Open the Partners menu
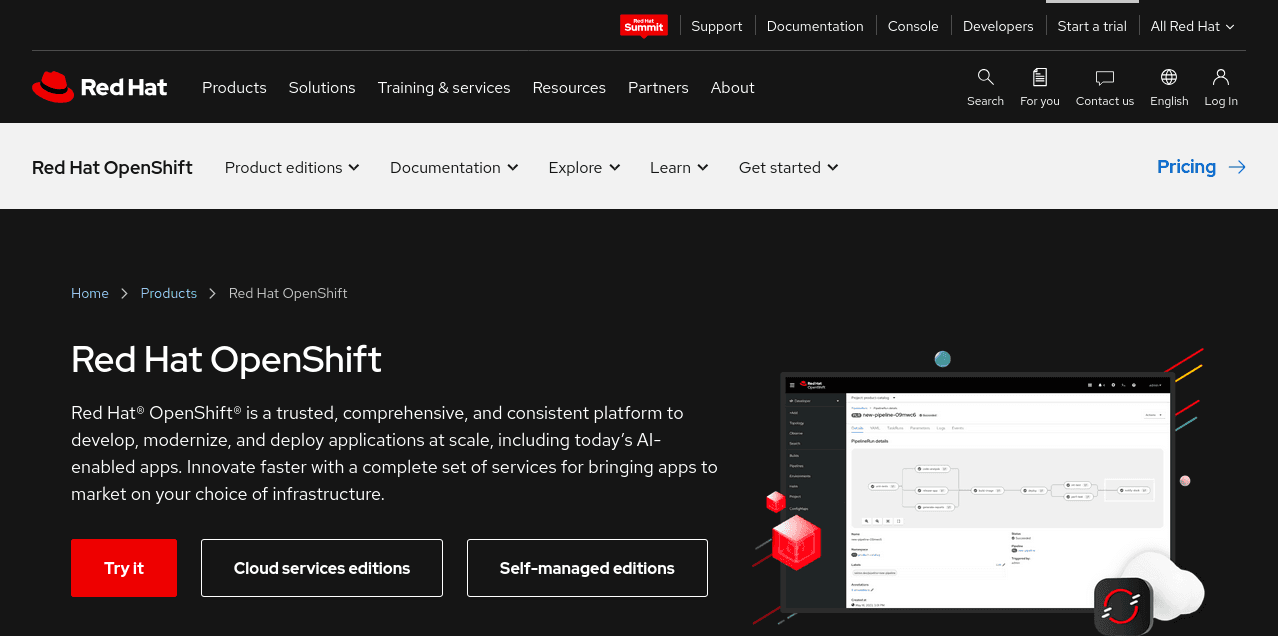Viewport: 1278px width, 636px height. pyautogui.click(x=658, y=87)
